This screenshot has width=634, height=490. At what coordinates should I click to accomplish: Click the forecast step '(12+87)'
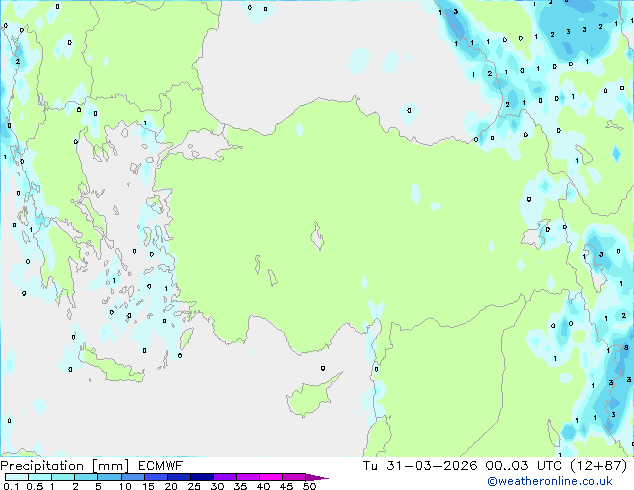coord(598,466)
